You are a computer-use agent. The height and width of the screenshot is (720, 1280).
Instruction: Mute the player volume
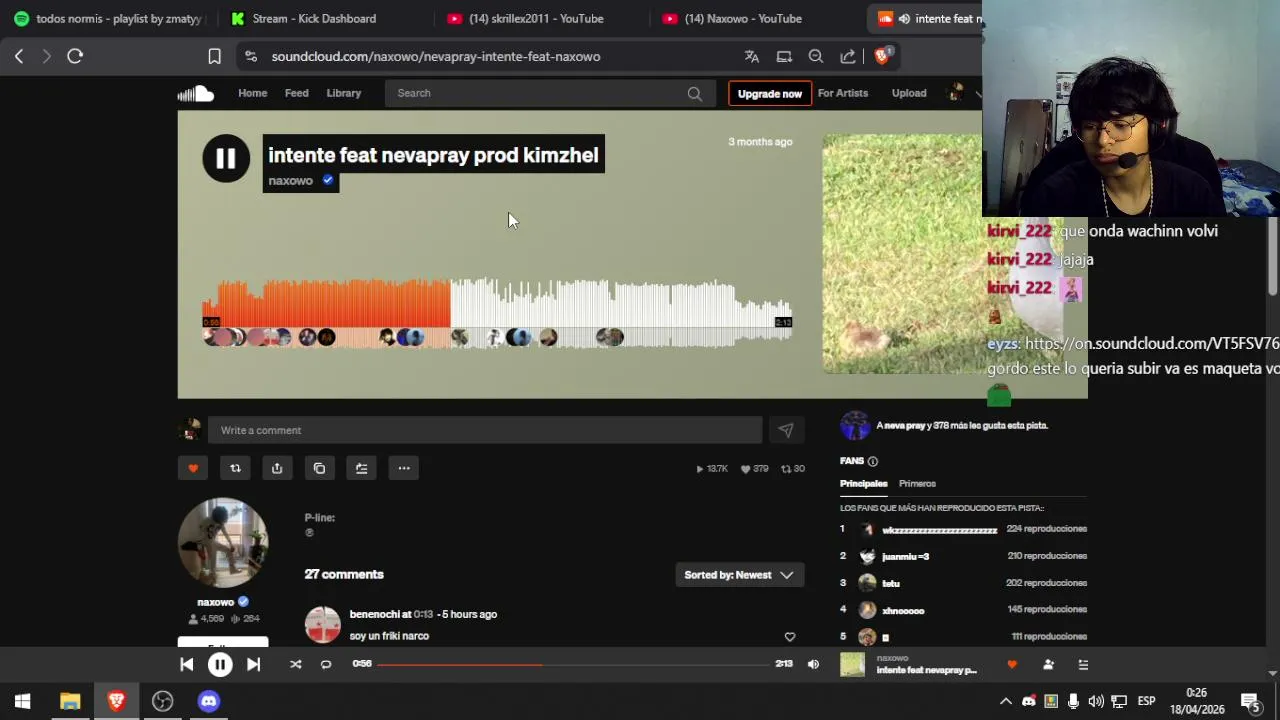tap(813, 664)
